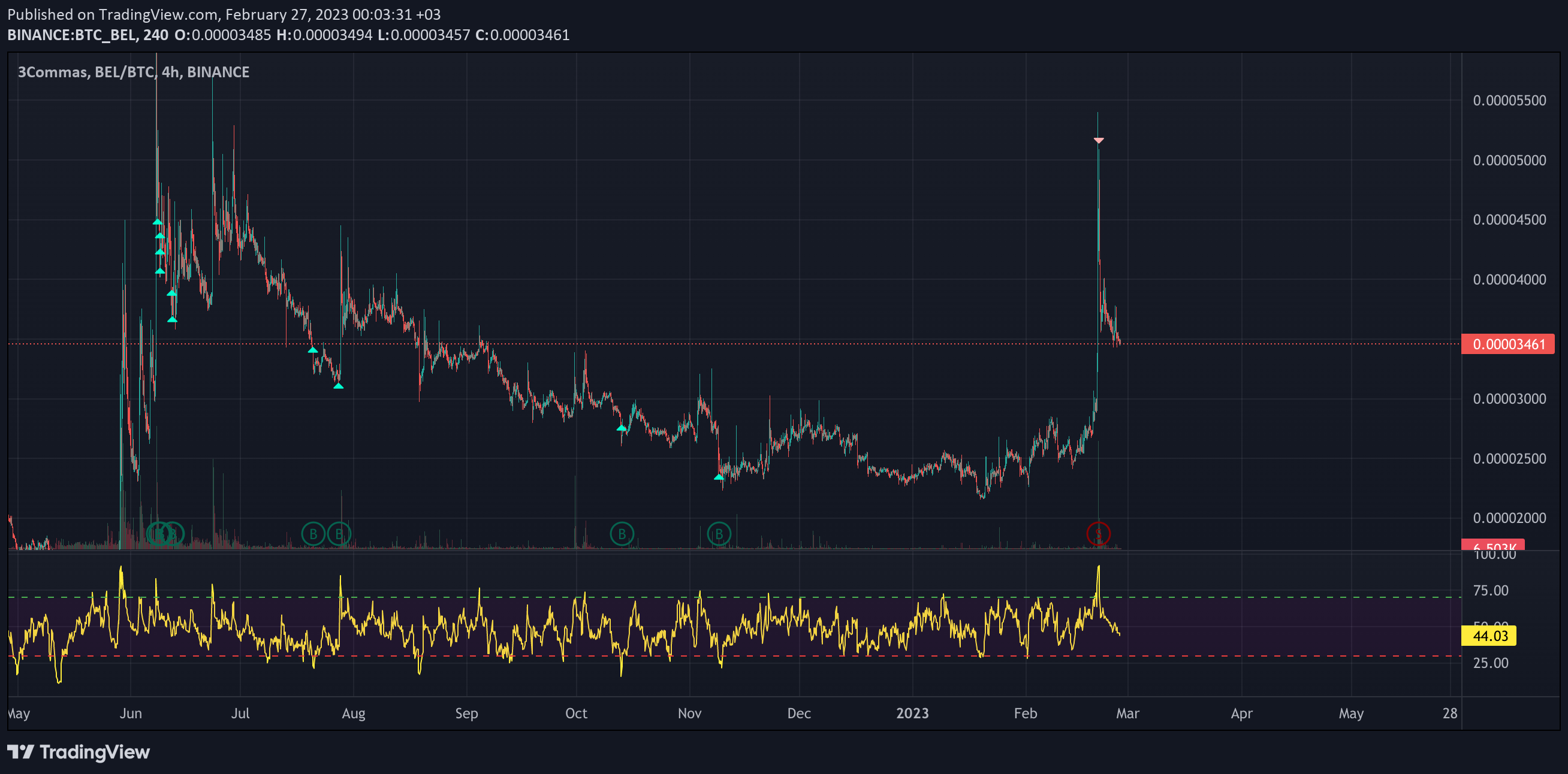
Task: Click the 0.00003000 price axis label
Action: tap(1509, 398)
